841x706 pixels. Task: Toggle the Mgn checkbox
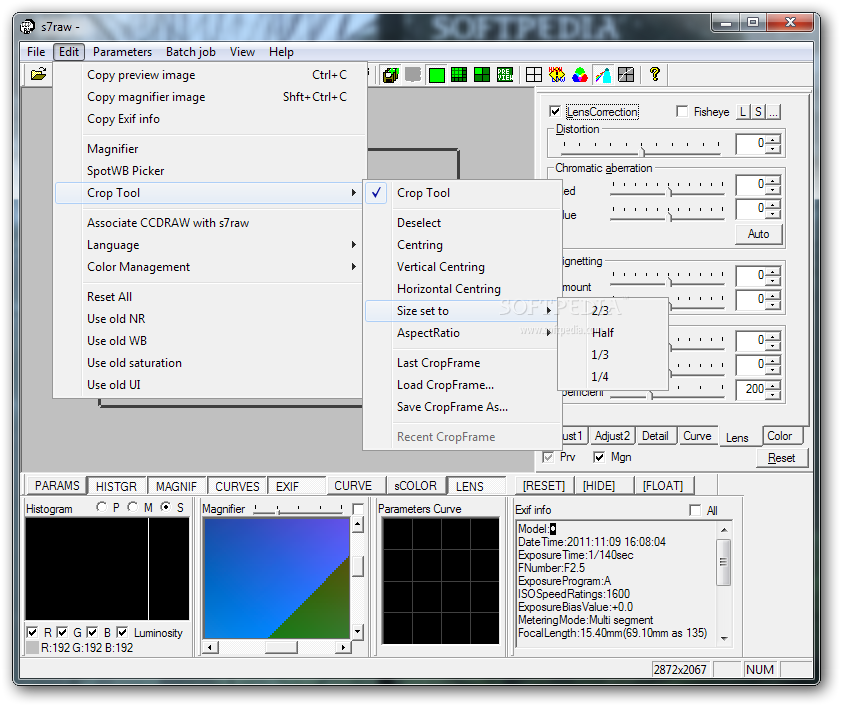click(x=599, y=457)
